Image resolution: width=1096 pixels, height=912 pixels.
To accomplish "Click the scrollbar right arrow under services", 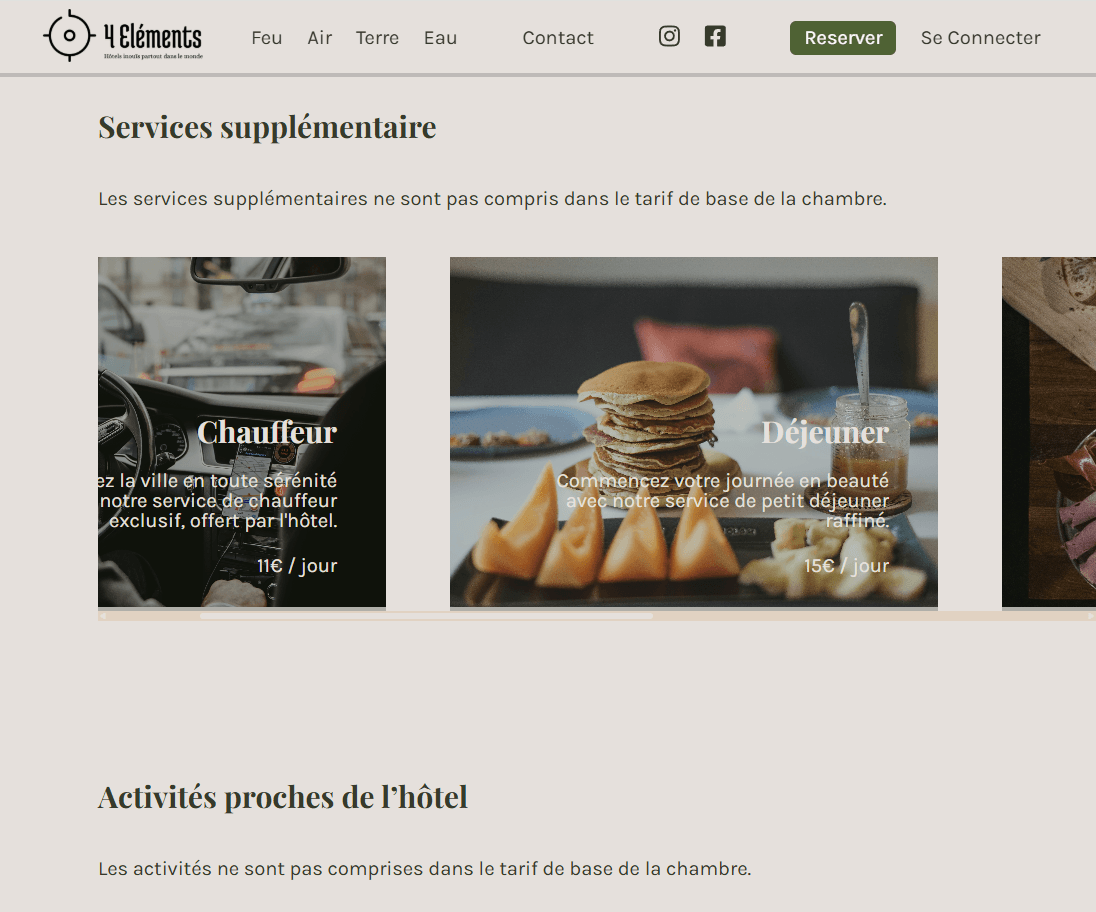I will tap(1090, 616).
